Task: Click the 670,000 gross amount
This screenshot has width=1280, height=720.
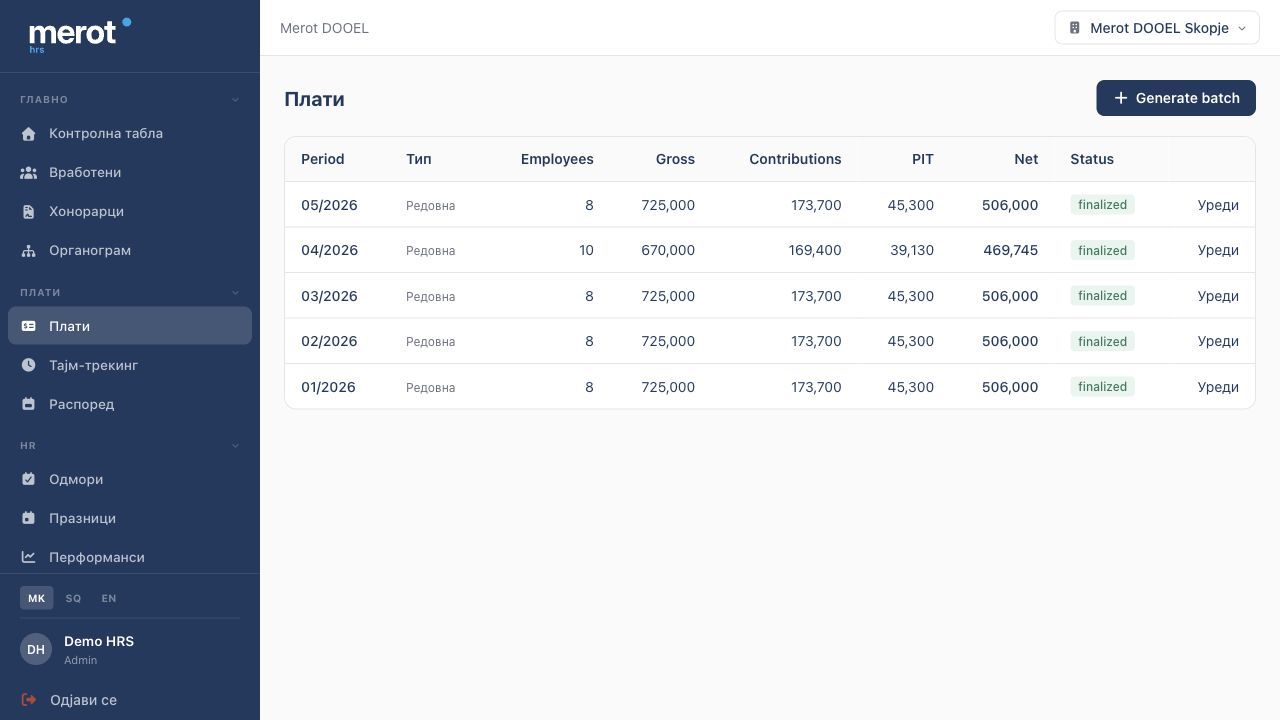Action: coord(668,251)
